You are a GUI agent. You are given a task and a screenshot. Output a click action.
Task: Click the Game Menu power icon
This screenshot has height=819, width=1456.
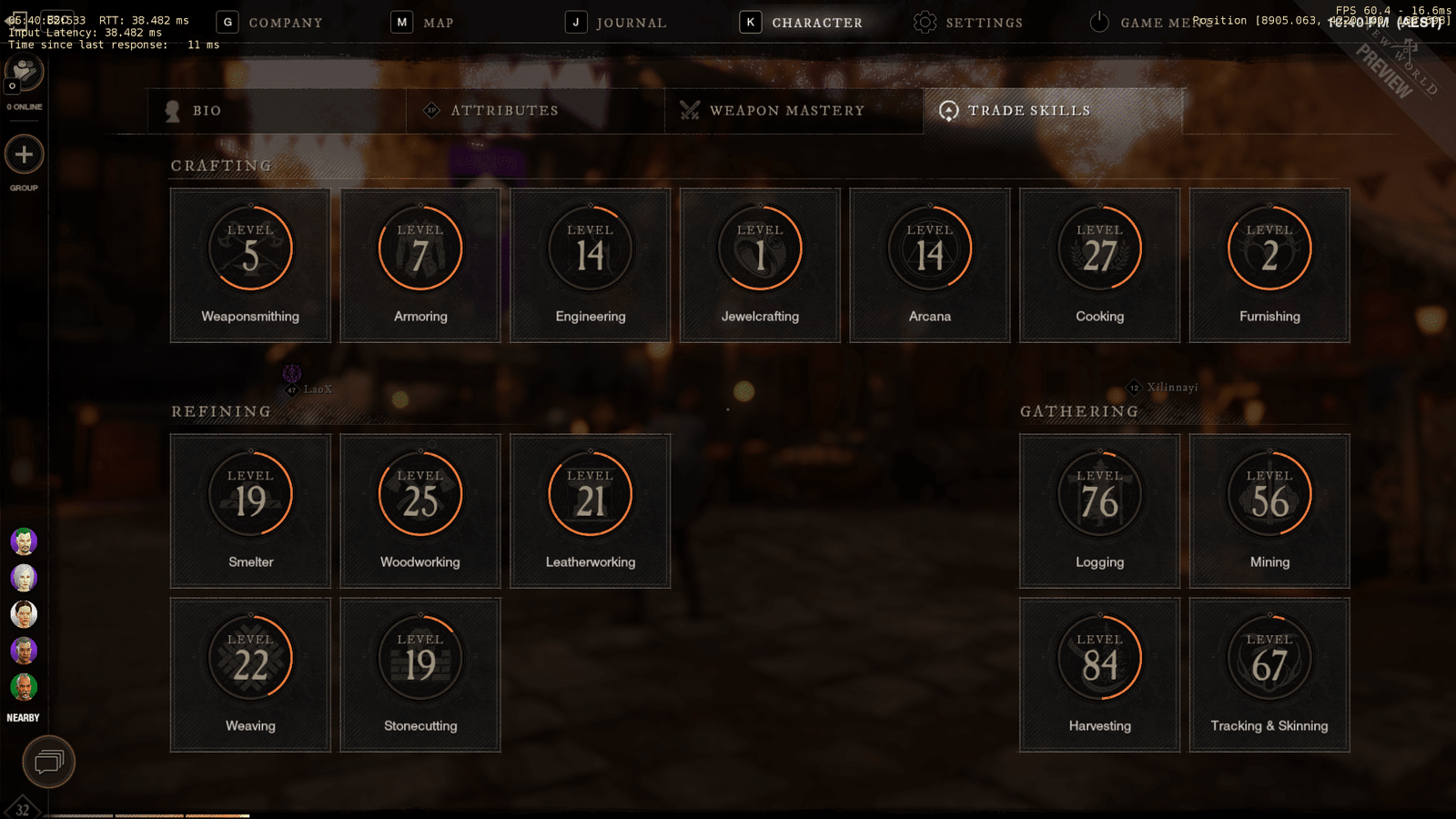1099,22
